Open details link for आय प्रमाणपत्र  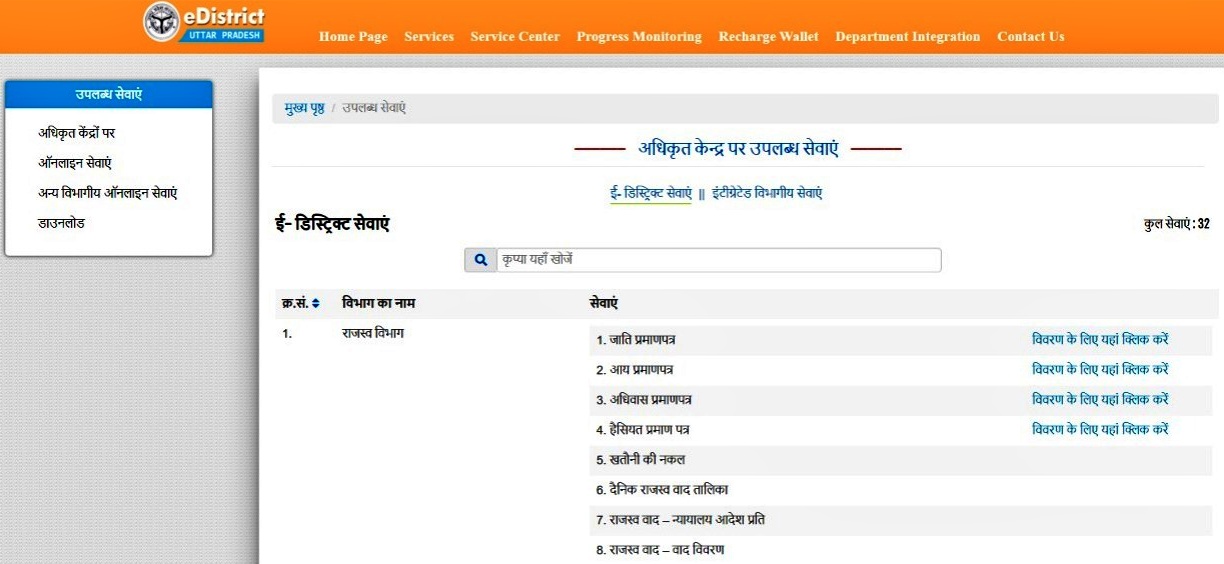[1100, 369]
